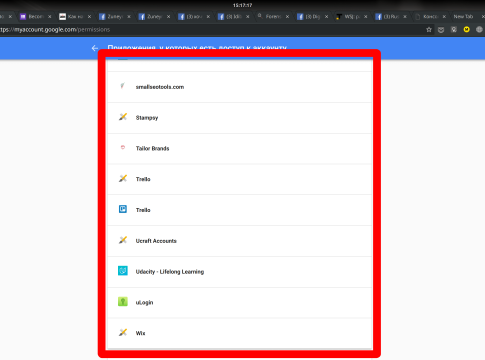This screenshot has height=360, width=485.
Task: Click the 15:17:17 clock in the top panel
Action: tap(242, 5)
